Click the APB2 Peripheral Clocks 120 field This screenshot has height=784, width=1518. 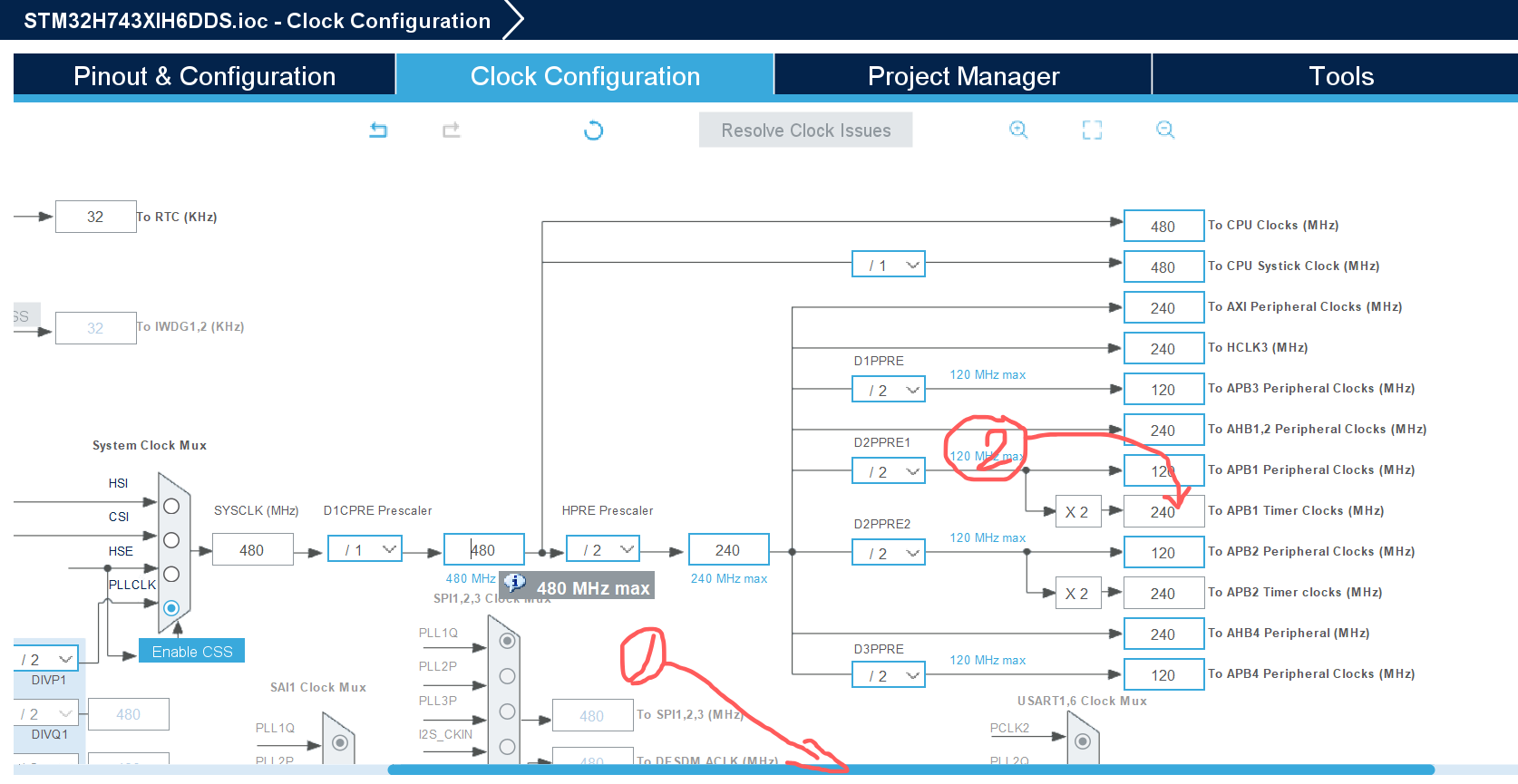[x=1163, y=553]
